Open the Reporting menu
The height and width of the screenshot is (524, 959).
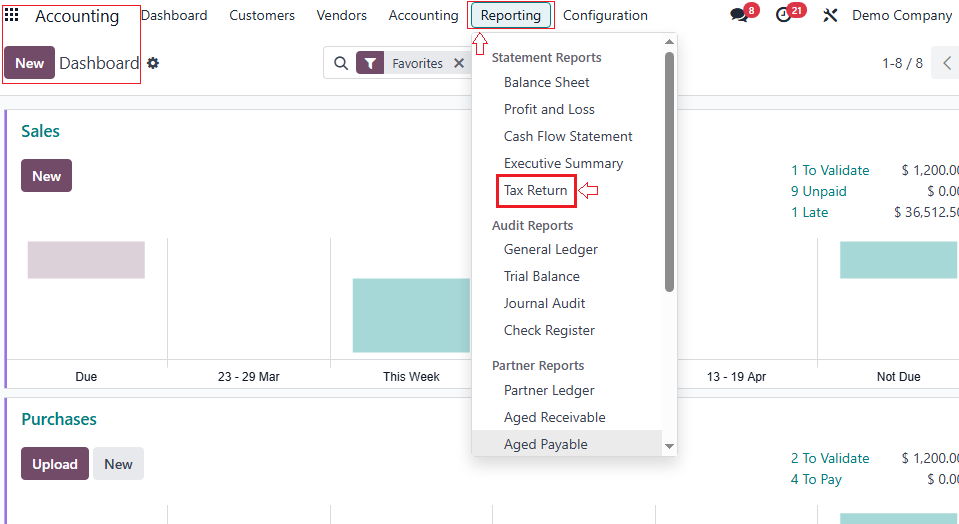(x=510, y=15)
